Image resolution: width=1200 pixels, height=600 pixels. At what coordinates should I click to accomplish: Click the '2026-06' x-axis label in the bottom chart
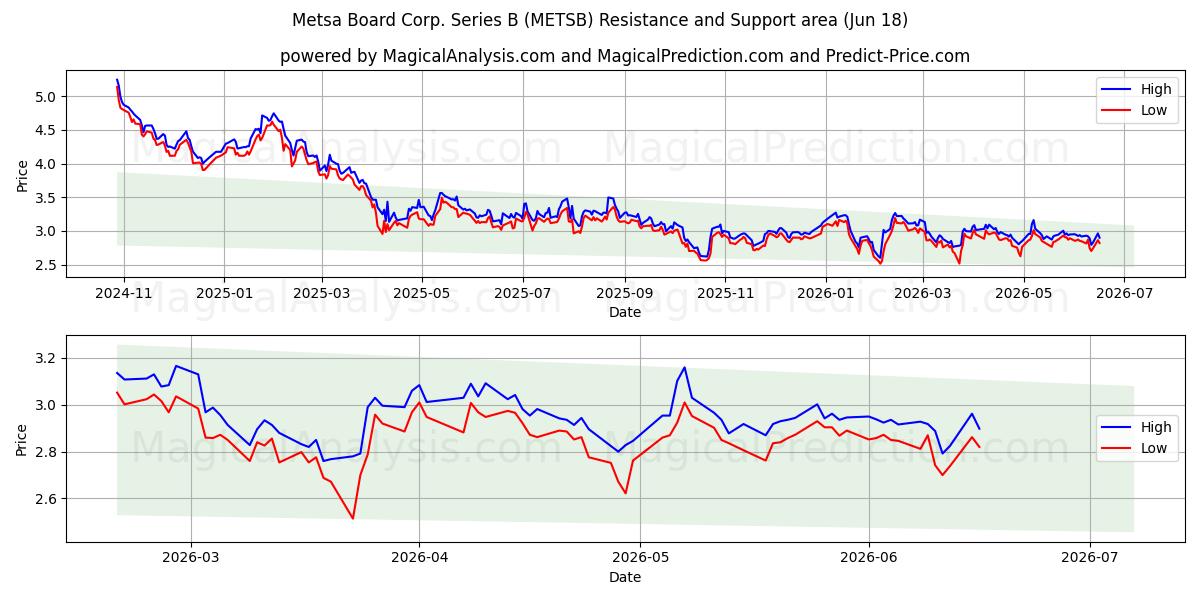(869, 559)
